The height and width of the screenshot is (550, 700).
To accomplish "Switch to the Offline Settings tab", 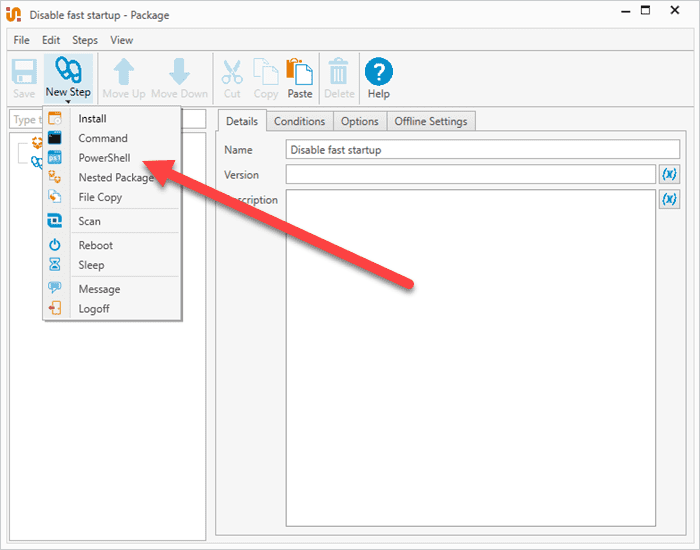I will pyautogui.click(x=431, y=121).
